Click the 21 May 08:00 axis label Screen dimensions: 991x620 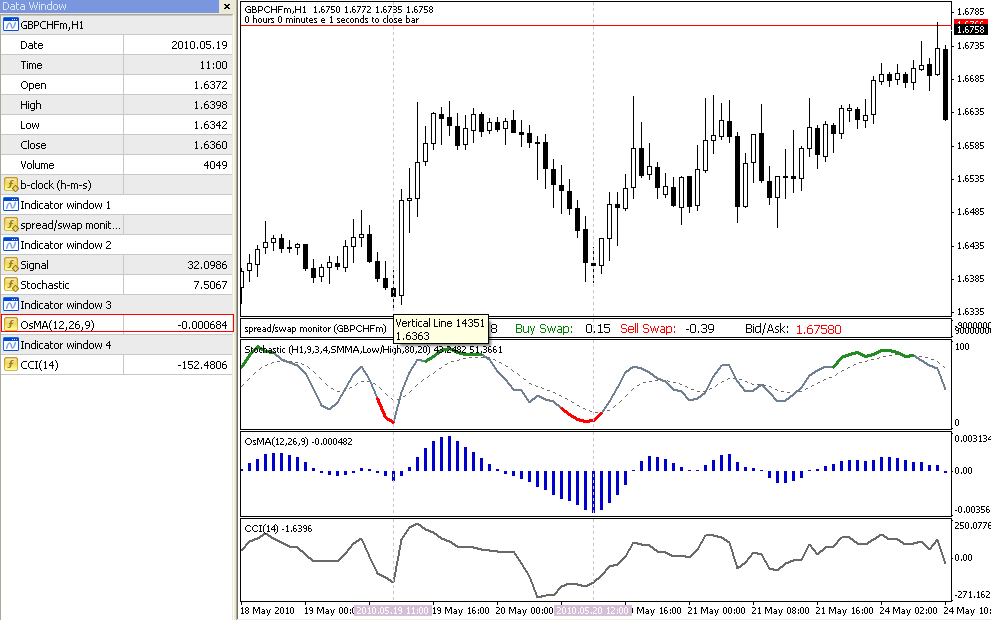[x=779, y=611]
